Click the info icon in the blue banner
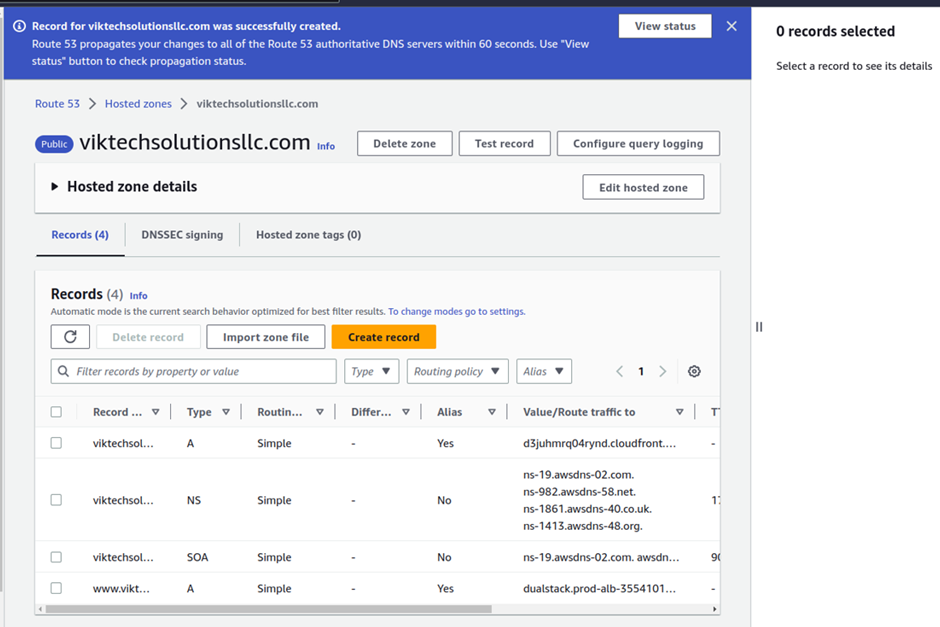940x627 pixels. tap(19, 26)
